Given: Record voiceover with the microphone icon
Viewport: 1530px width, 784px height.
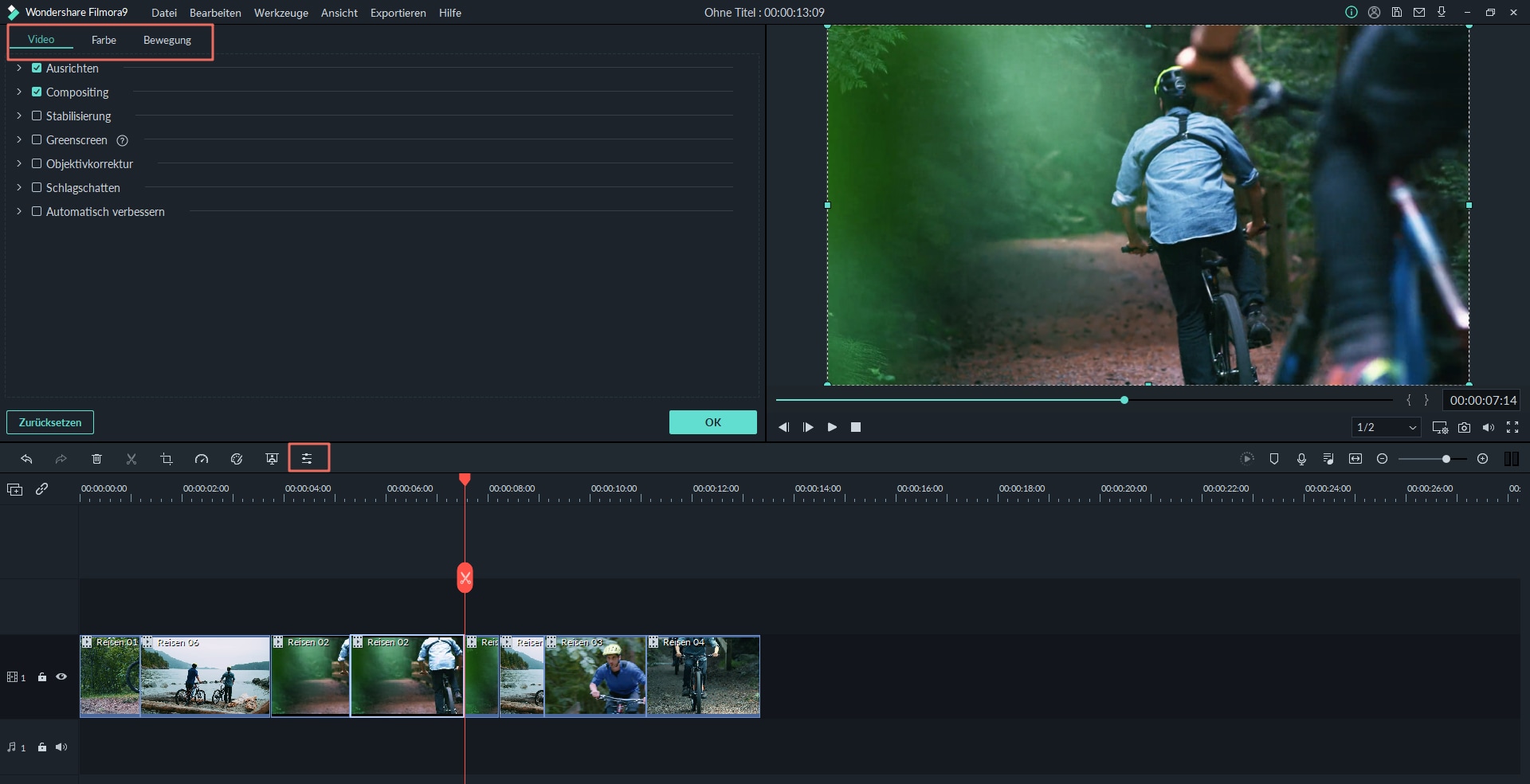Looking at the screenshot, I should pyautogui.click(x=1301, y=459).
